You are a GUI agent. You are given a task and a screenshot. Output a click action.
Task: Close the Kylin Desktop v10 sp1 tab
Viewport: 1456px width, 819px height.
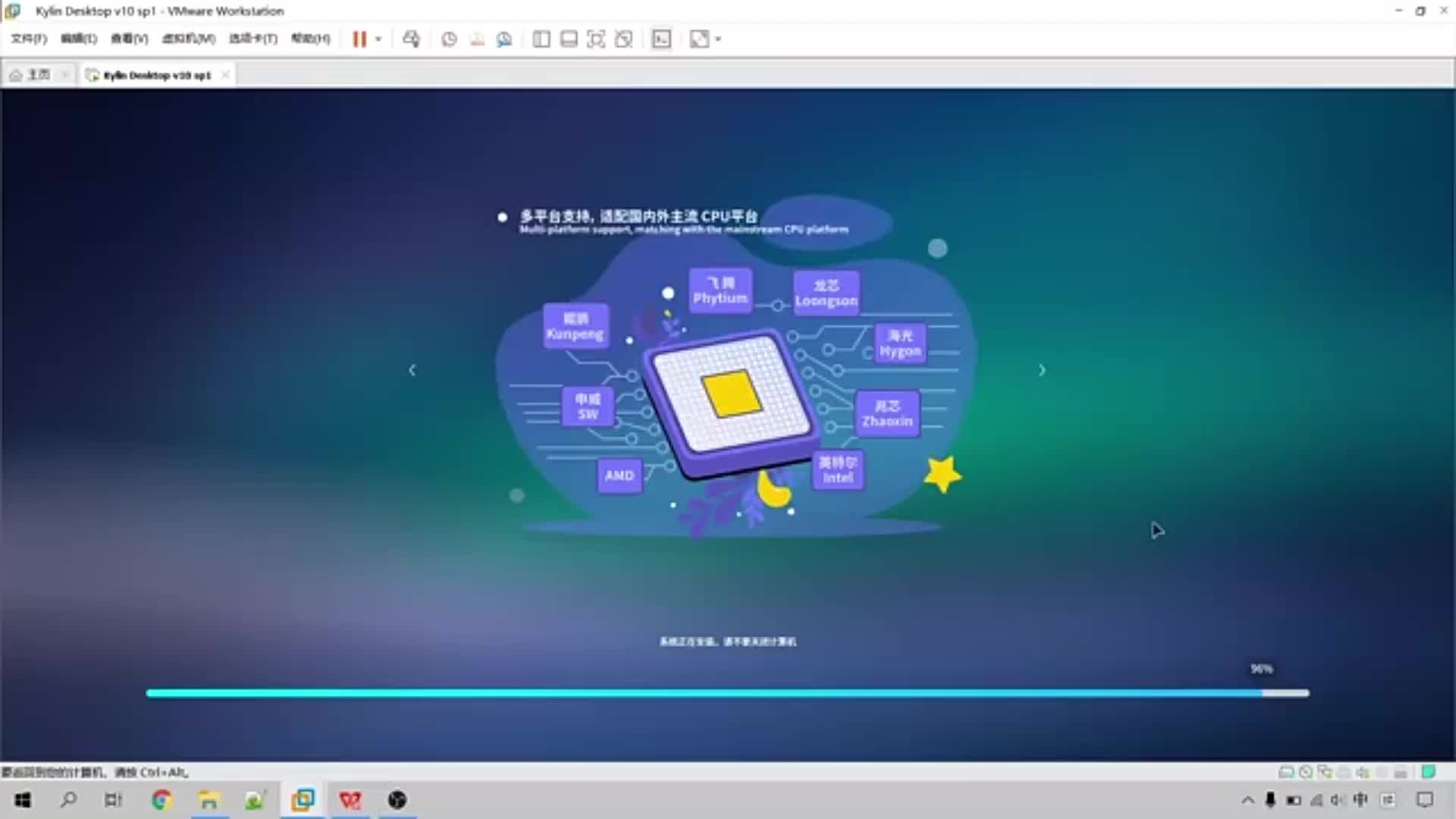(x=225, y=74)
